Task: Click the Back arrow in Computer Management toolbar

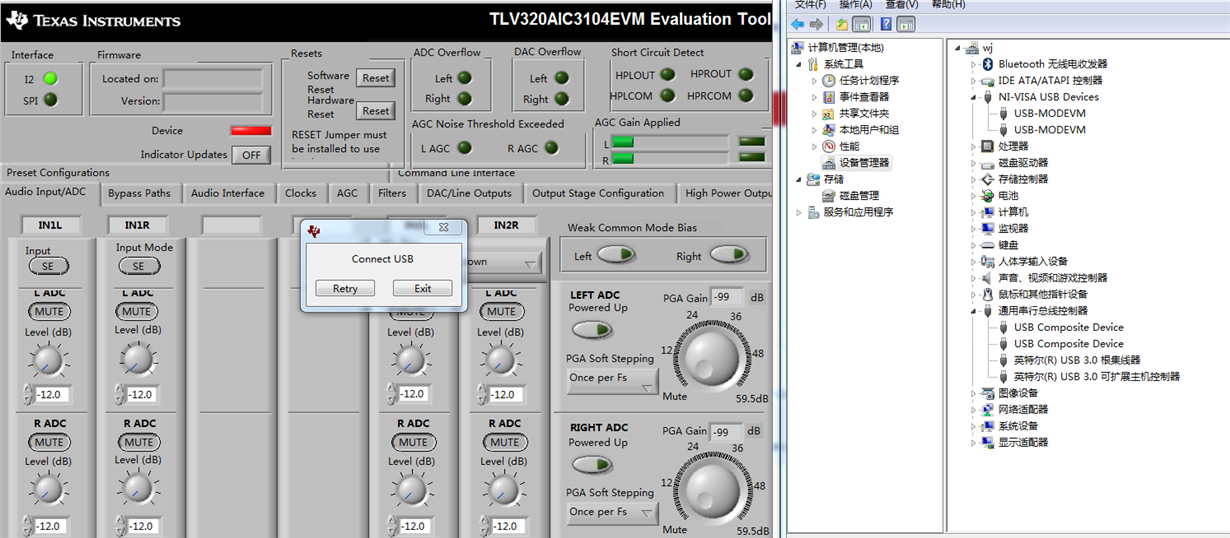Action: 797,24
